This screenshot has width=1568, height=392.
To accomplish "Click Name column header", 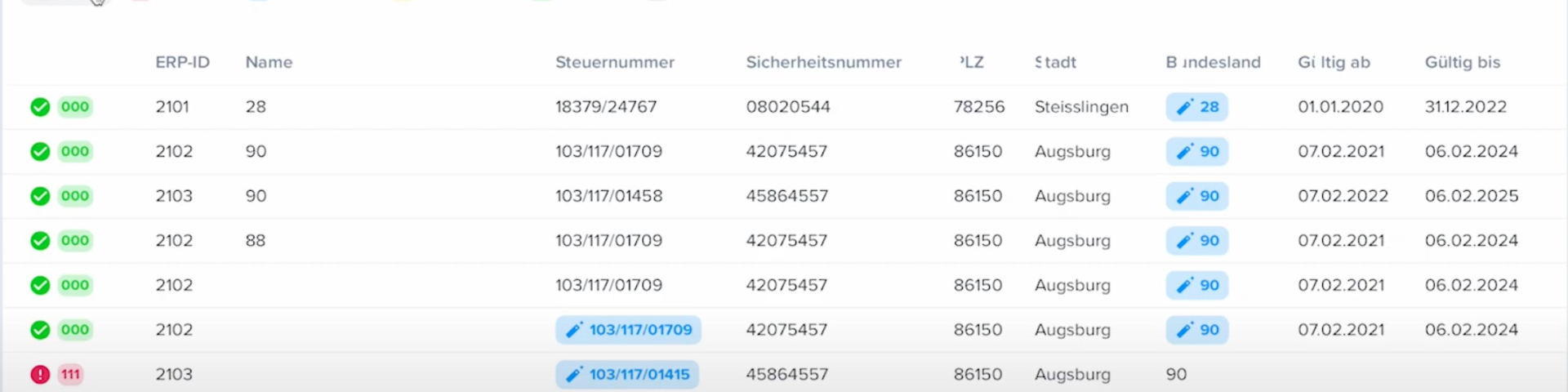I will tap(269, 62).
